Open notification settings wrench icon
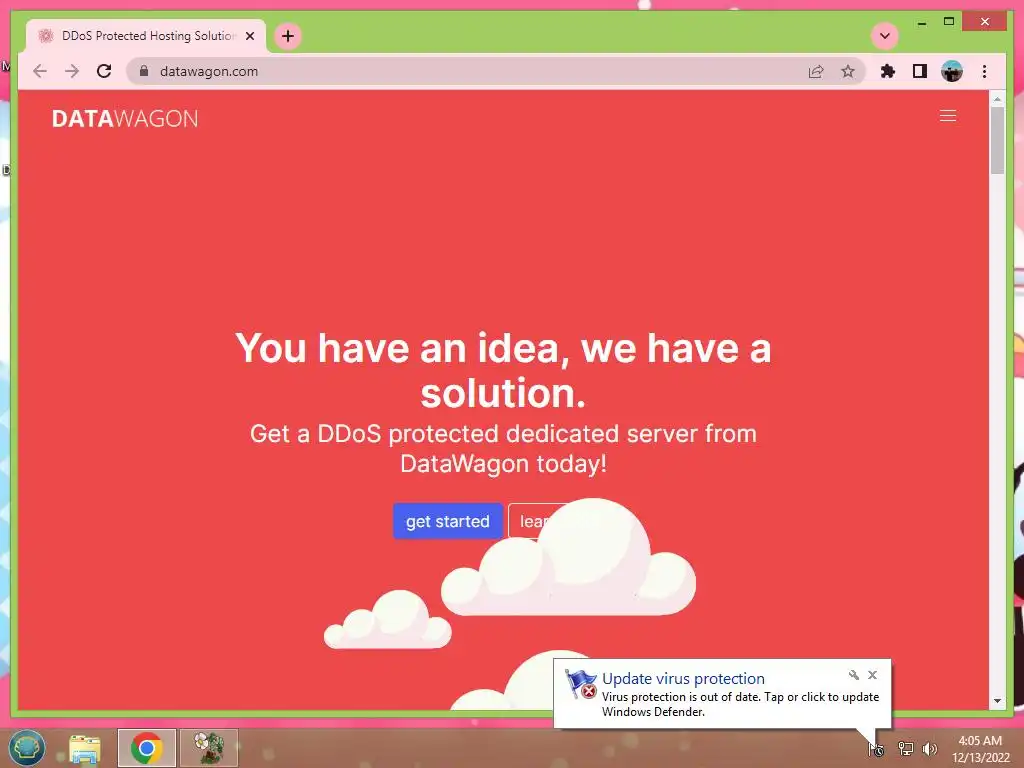Screen dimensions: 1024x768 click(x=853, y=675)
